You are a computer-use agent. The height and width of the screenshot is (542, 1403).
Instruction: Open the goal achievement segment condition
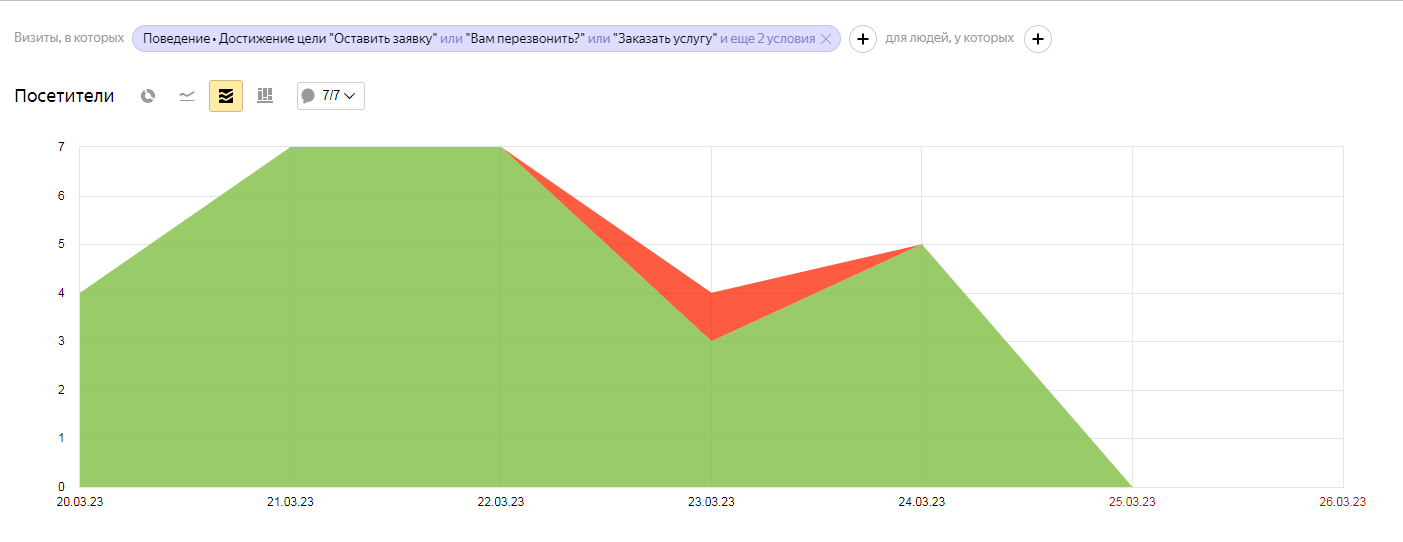pos(486,39)
